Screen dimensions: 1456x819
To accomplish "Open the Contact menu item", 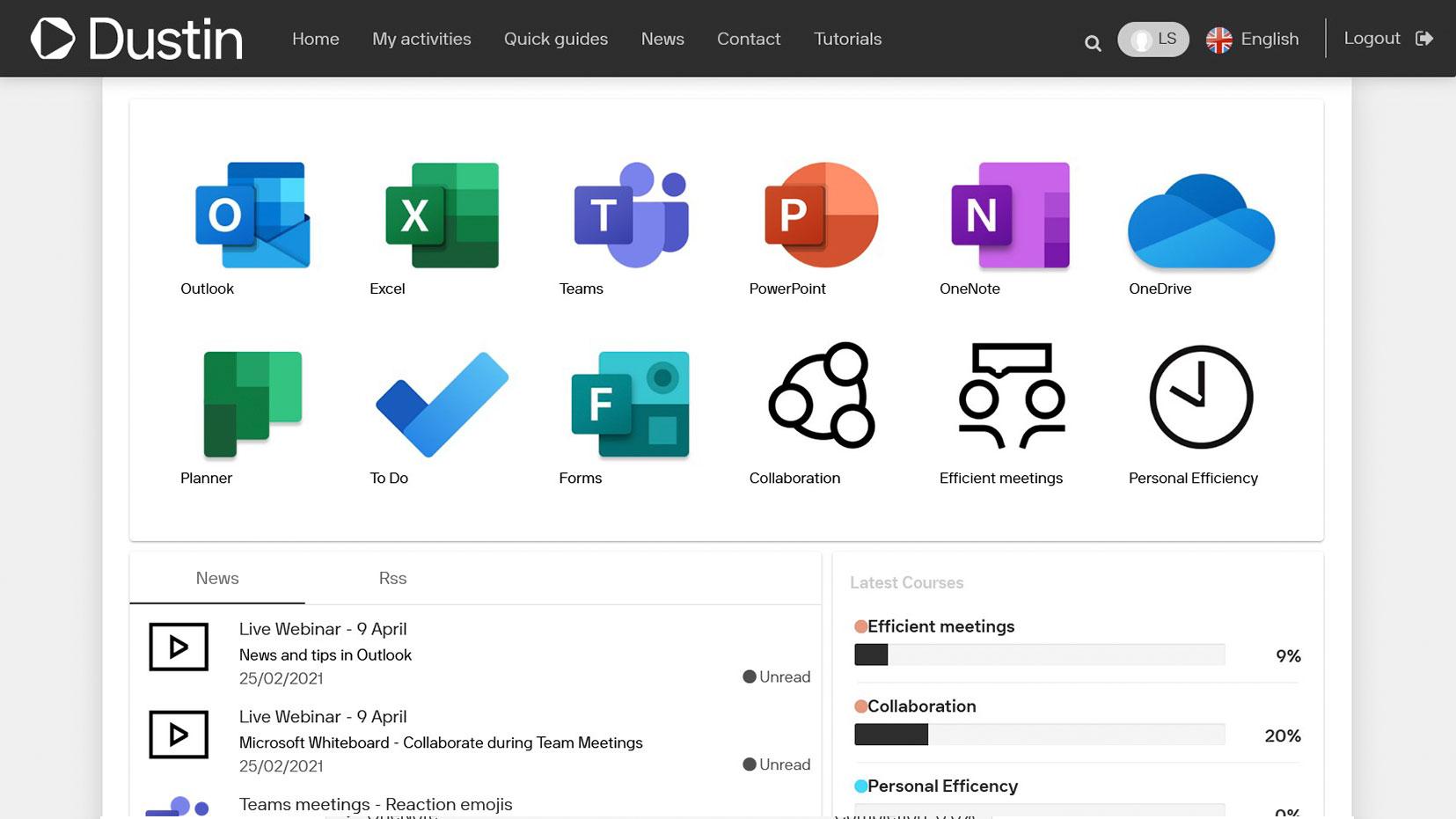I will pyautogui.click(x=749, y=39).
